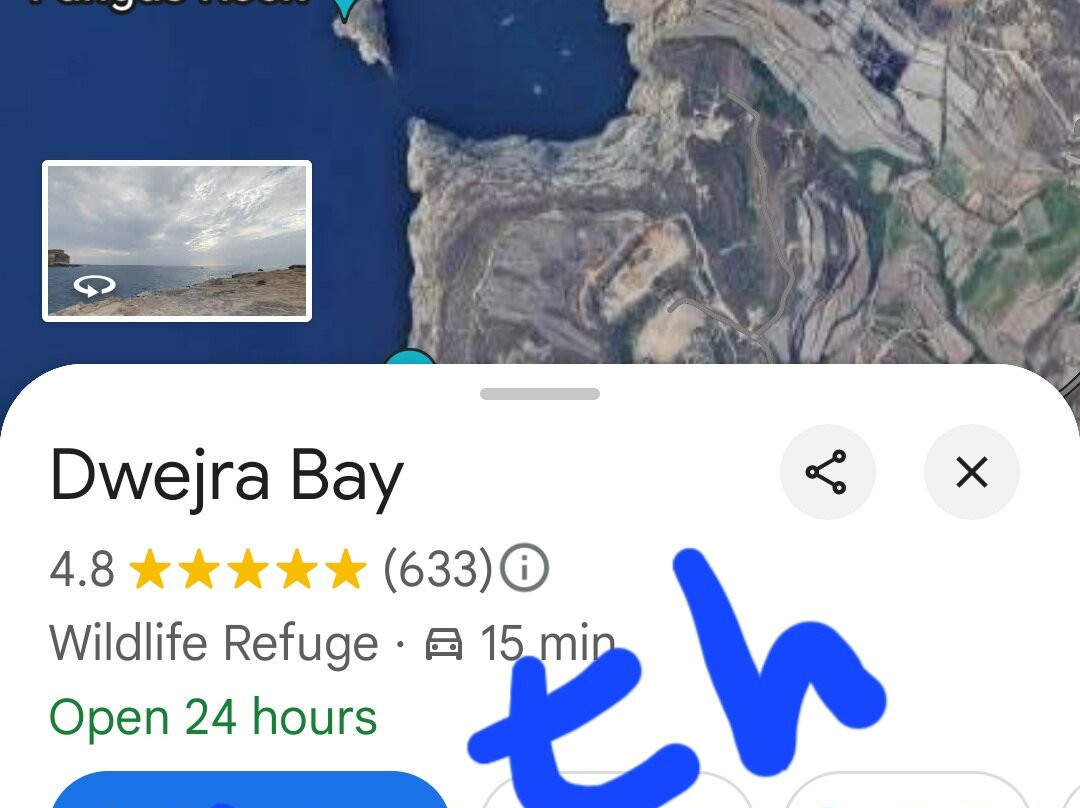Select the teal pin near Fungus Rock

345,8
